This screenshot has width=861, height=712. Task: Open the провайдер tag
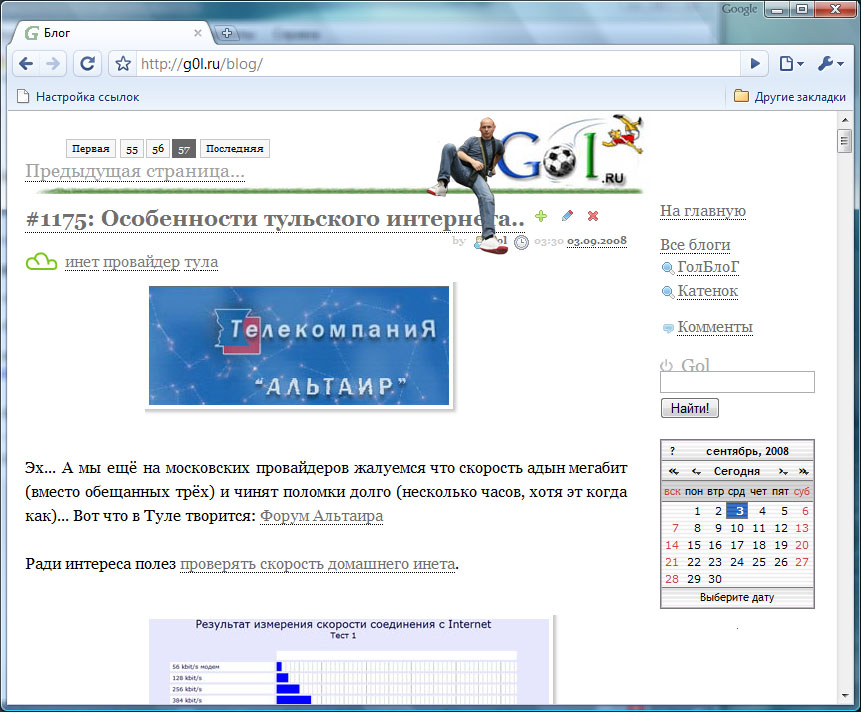coord(142,262)
